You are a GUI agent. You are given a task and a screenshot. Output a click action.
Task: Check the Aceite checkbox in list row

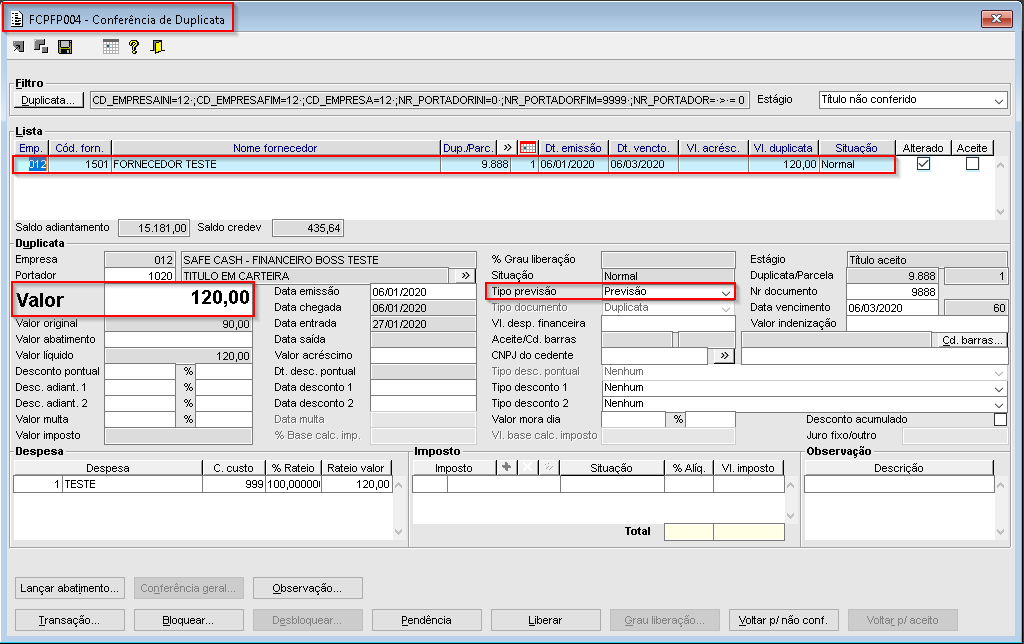pos(972,164)
